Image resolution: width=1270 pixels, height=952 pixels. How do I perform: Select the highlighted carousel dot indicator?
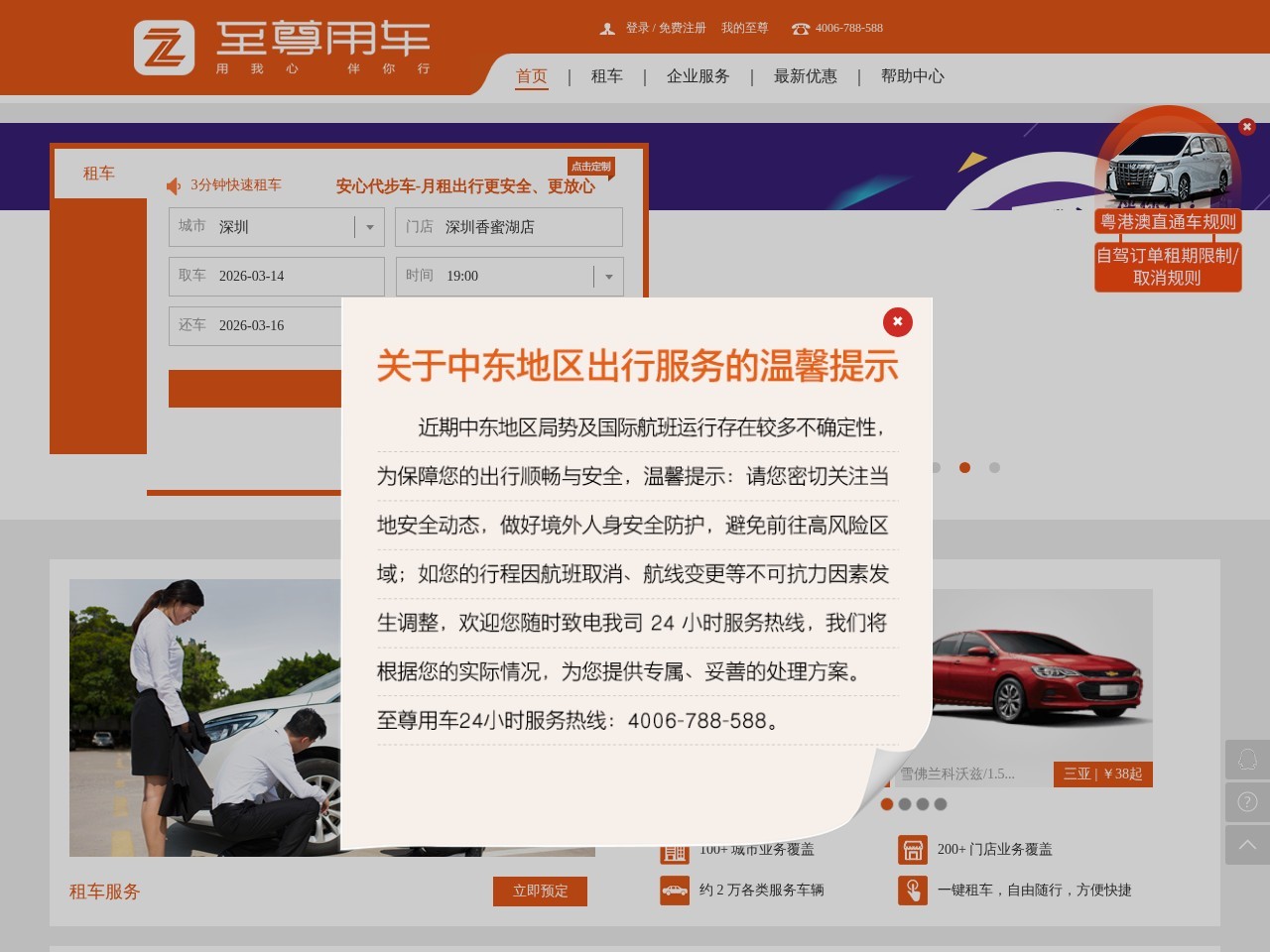[x=964, y=467]
